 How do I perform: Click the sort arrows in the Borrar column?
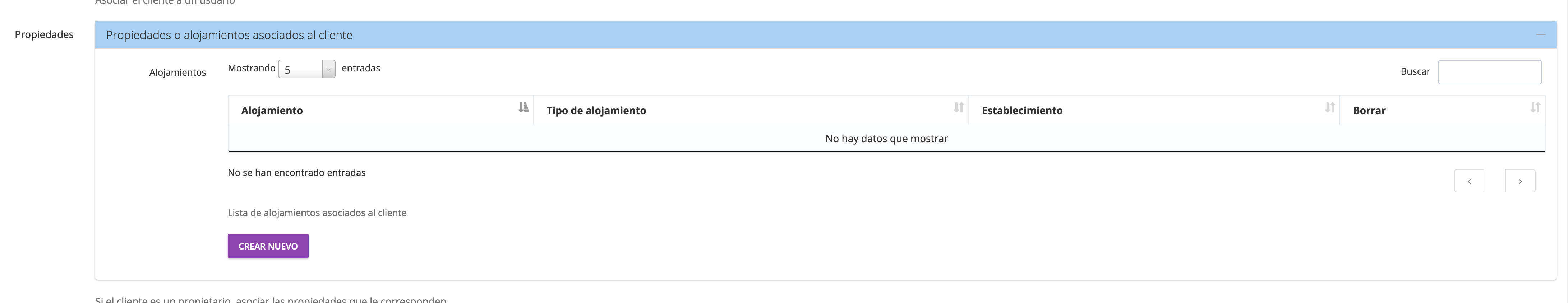click(1535, 108)
